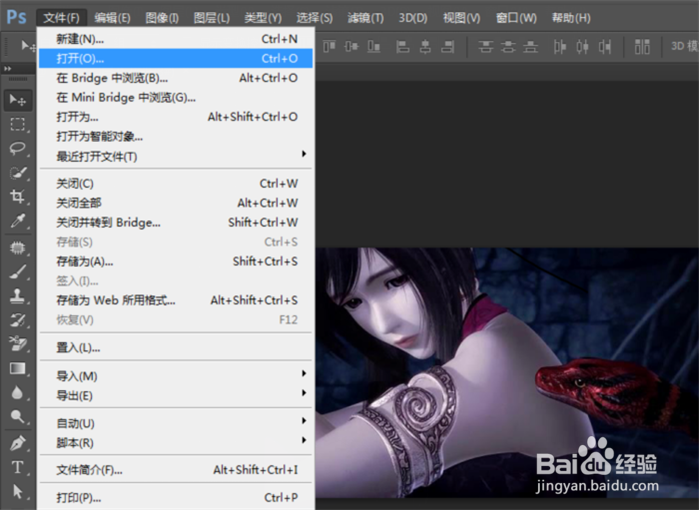Expand the 导入(M) submenu
The height and width of the screenshot is (510, 699).
304,373
